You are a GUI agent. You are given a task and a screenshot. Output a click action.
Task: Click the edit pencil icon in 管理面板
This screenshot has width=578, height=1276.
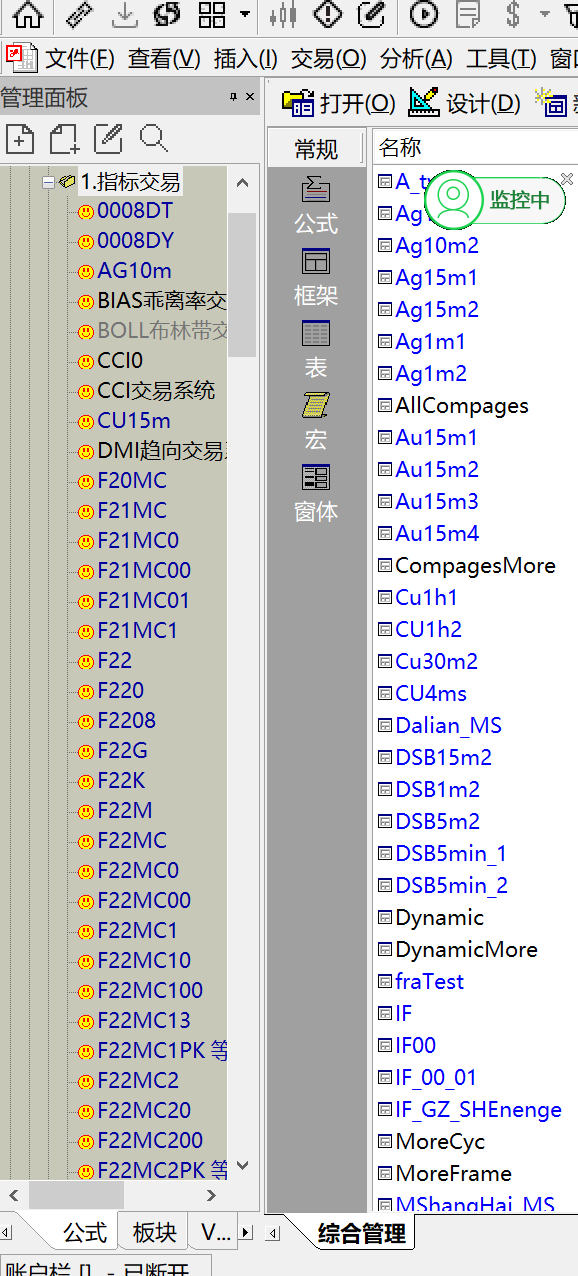pos(109,139)
